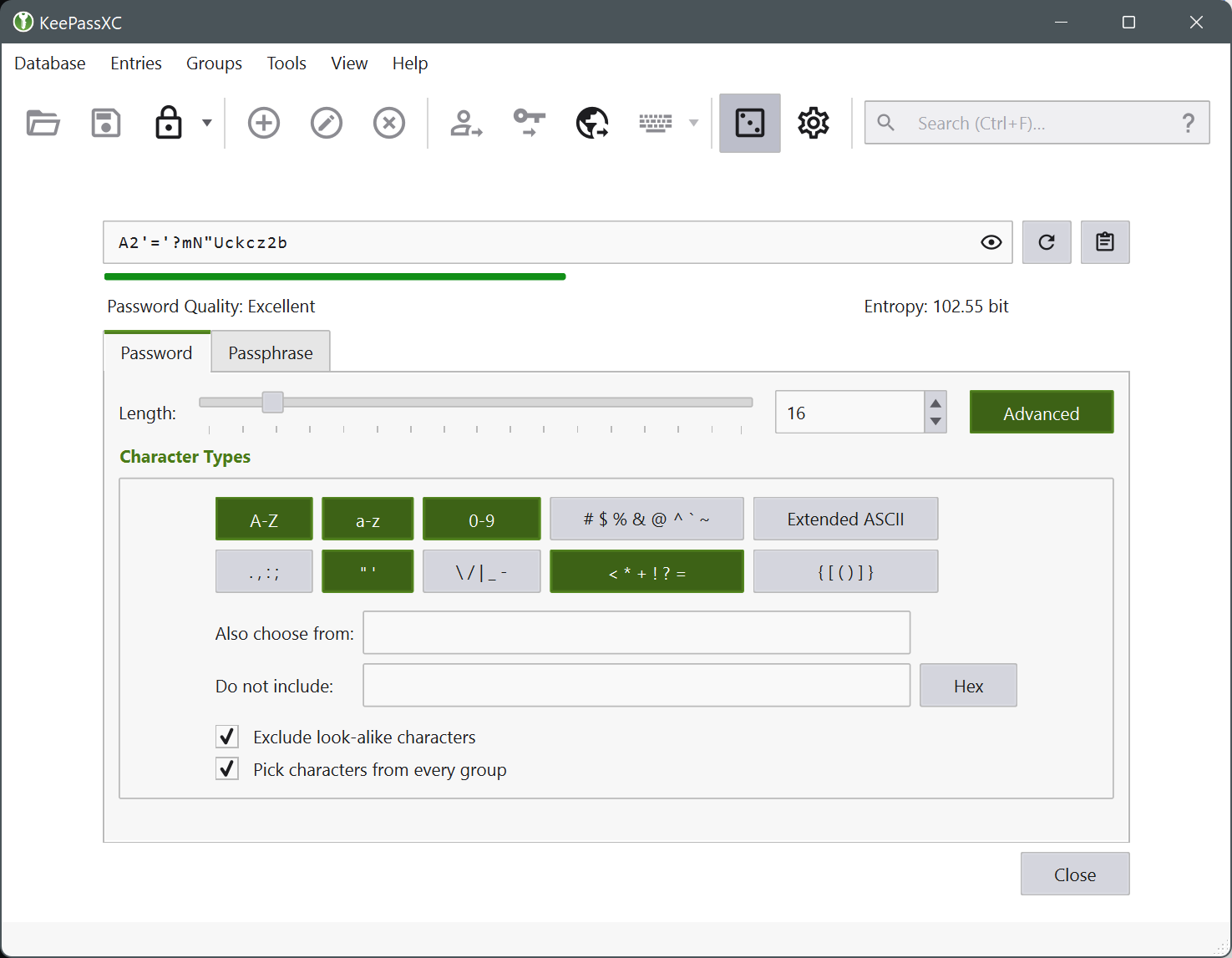Switch to the Passphrase tab
Viewport: 1232px width, 958px height.
coord(270,352)
